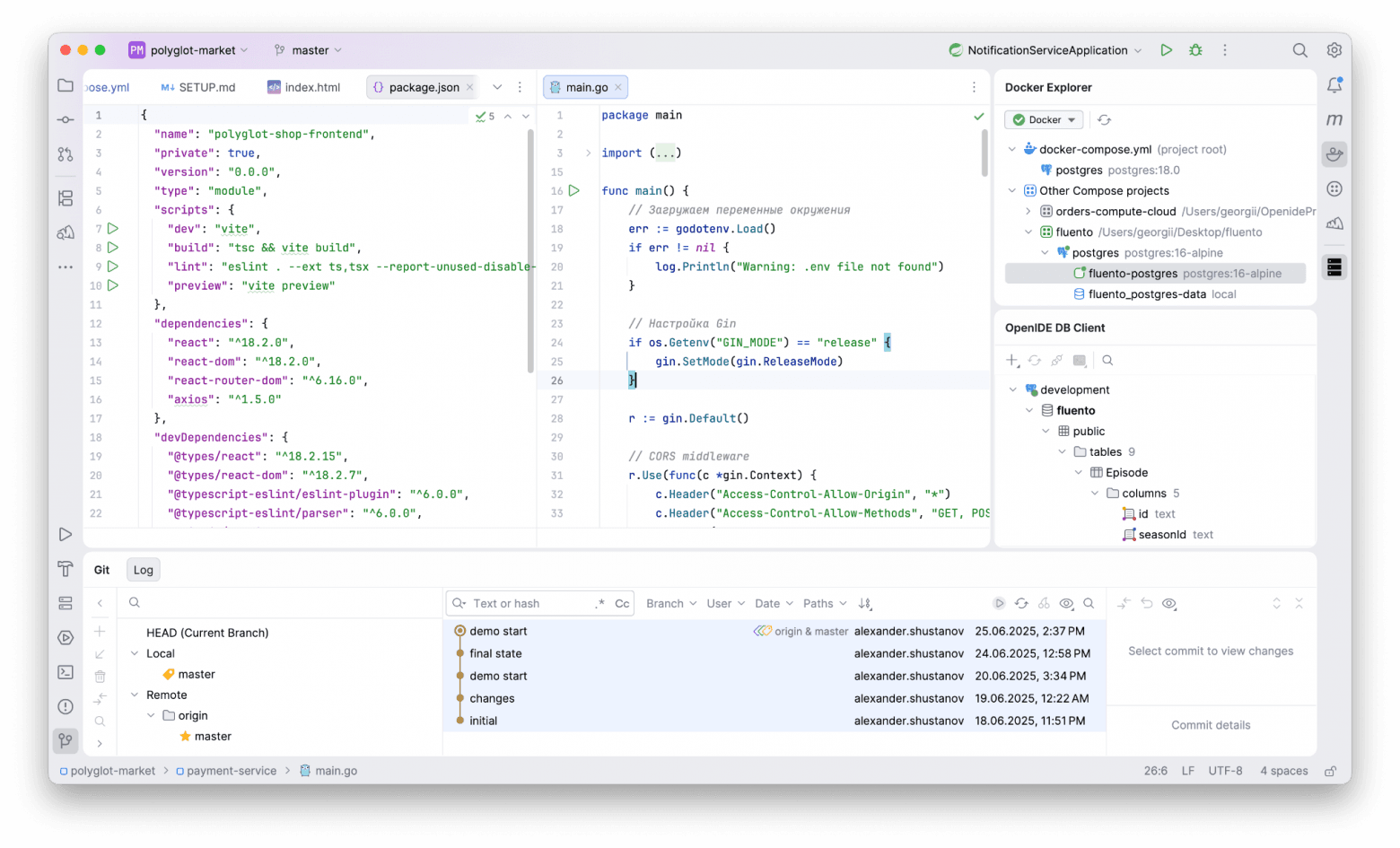
Task: Switch to the index.html editor tab
Action: 304,87
